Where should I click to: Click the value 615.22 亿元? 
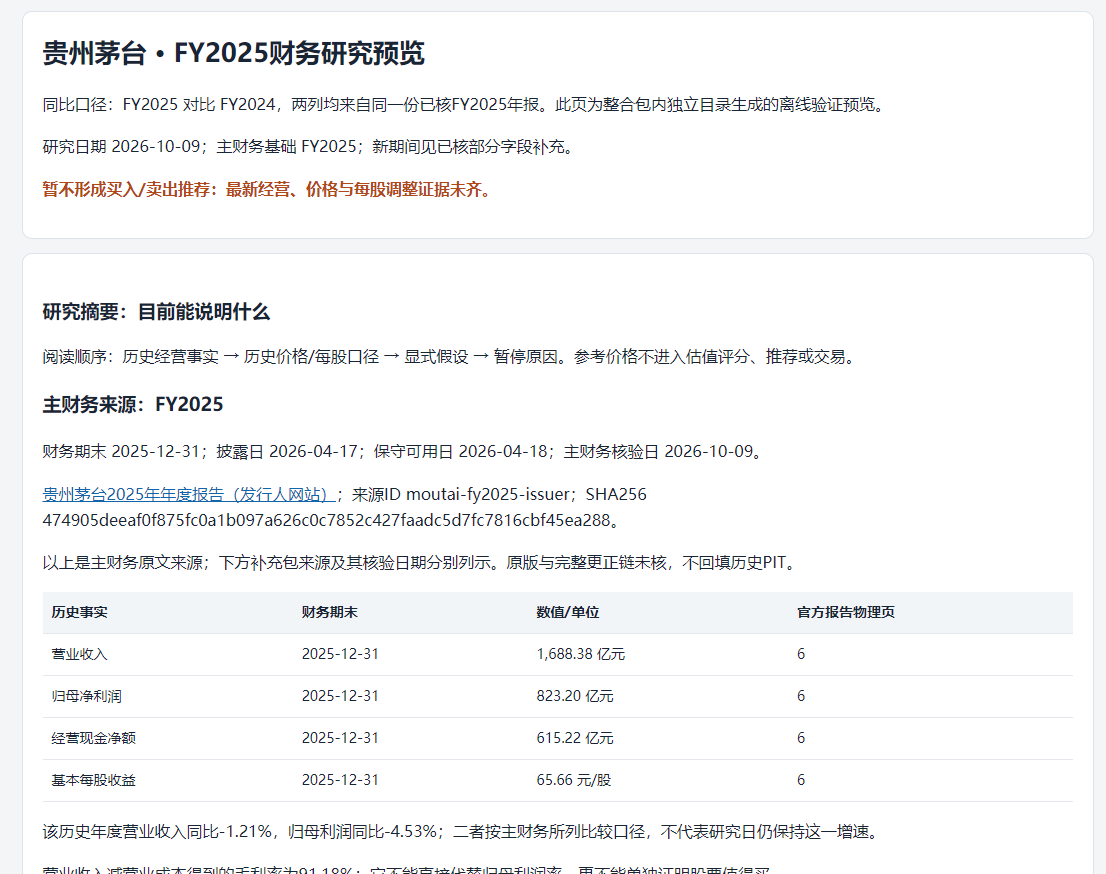pos(575,739)
